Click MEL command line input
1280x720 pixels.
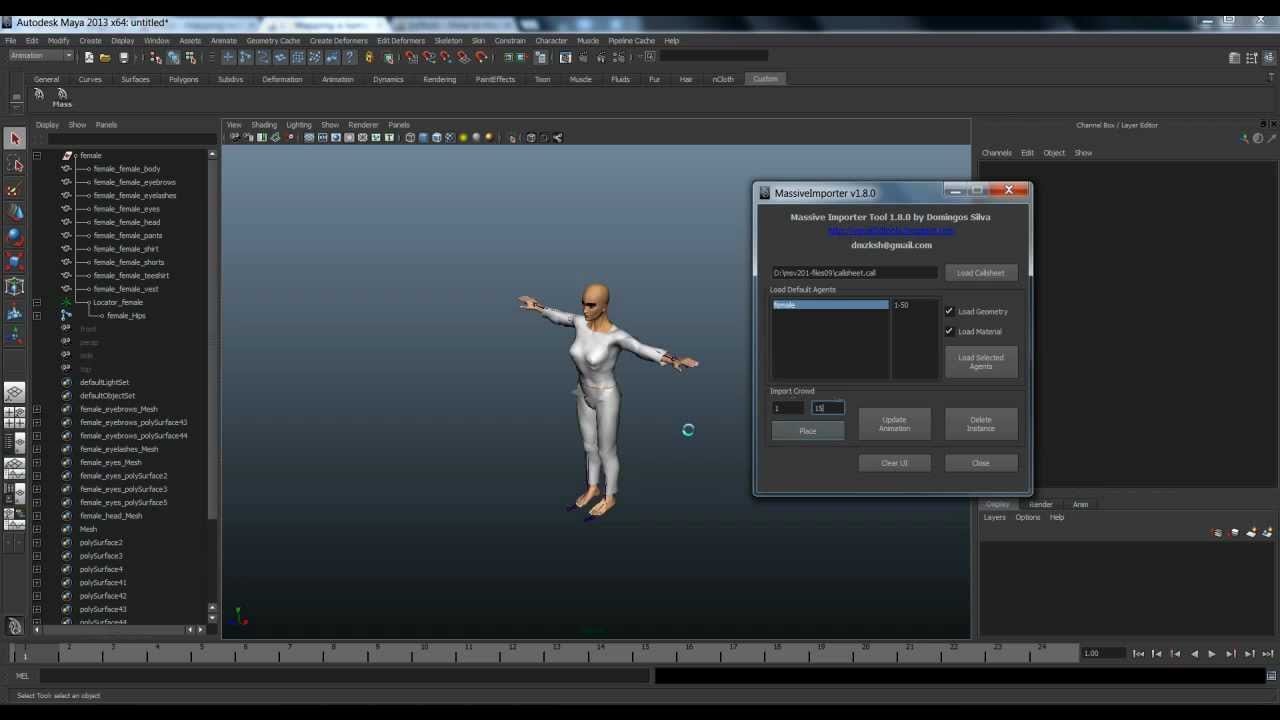pyautogui.click(x=345, y=676)
